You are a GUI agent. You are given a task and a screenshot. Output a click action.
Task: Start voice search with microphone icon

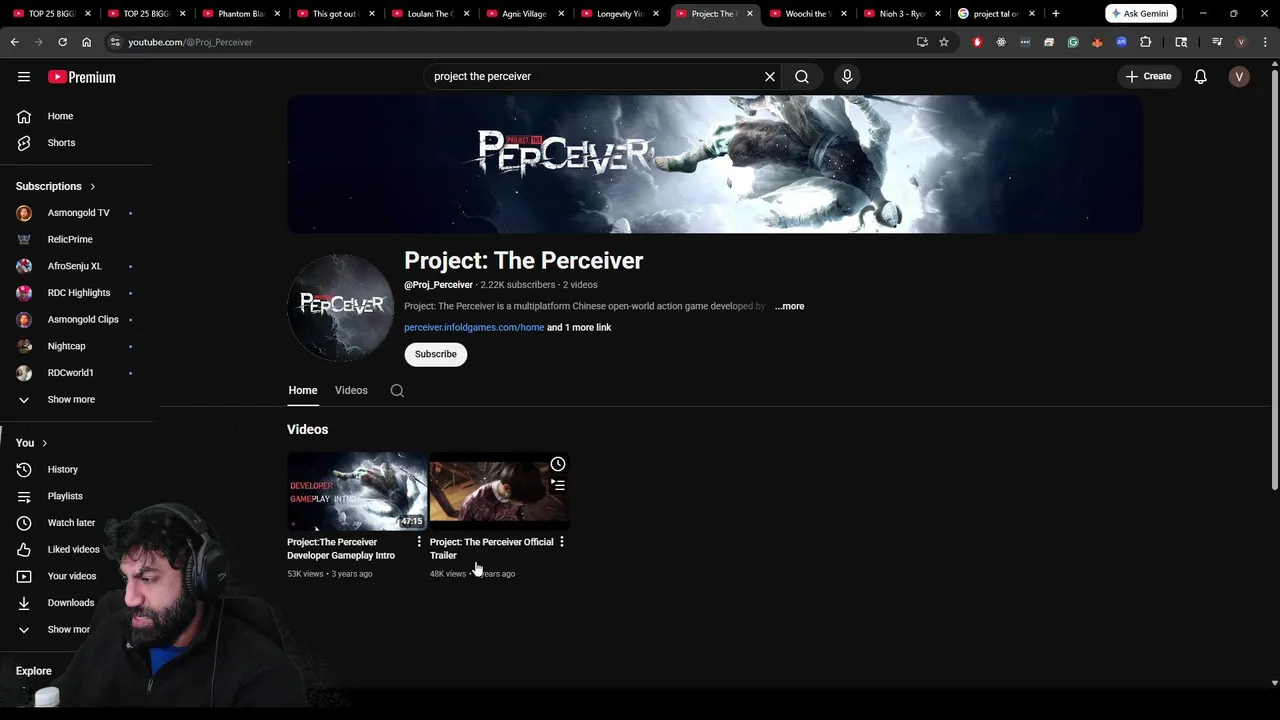point(847,77)
